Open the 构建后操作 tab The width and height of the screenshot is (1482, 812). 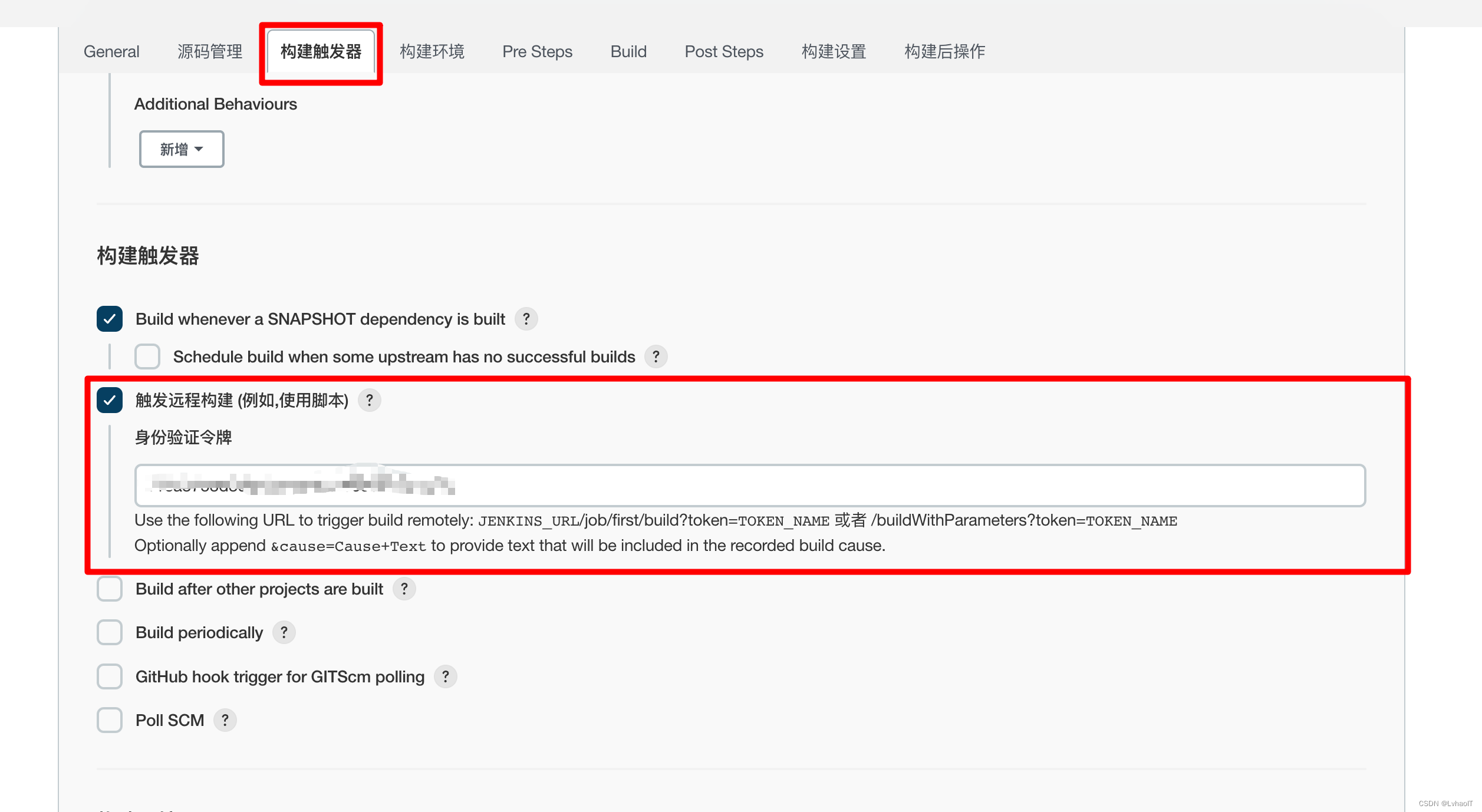click(x=944, y=52)
